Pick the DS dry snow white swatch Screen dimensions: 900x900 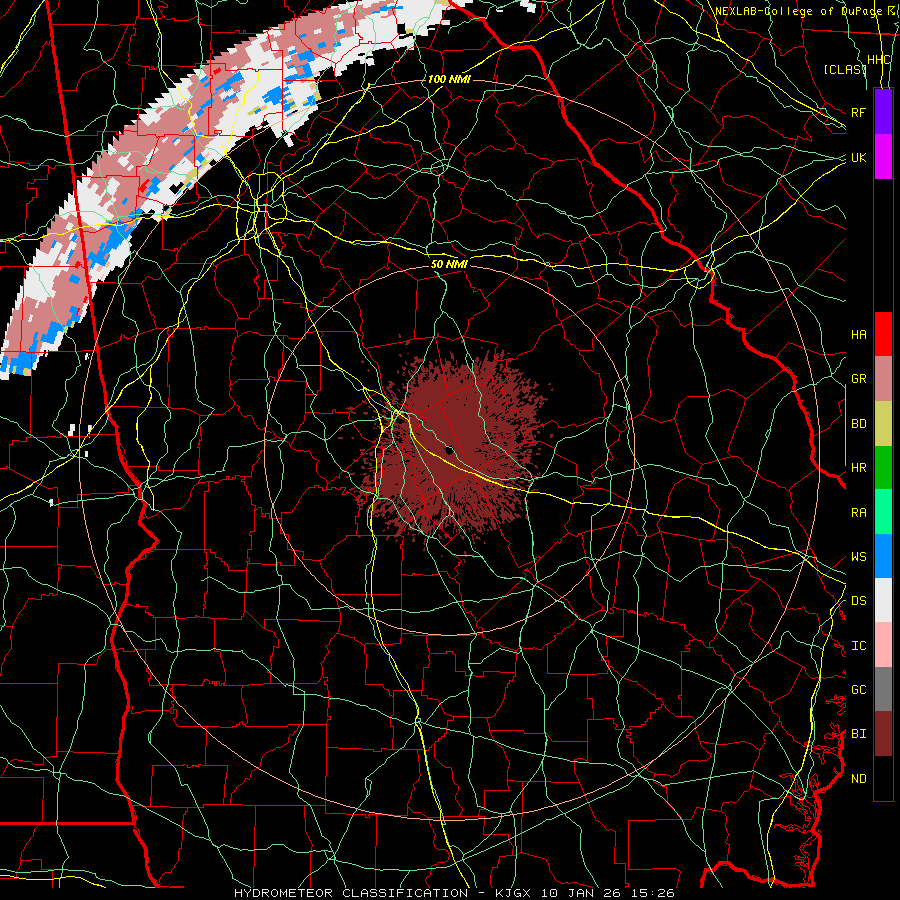click(883, 600)
